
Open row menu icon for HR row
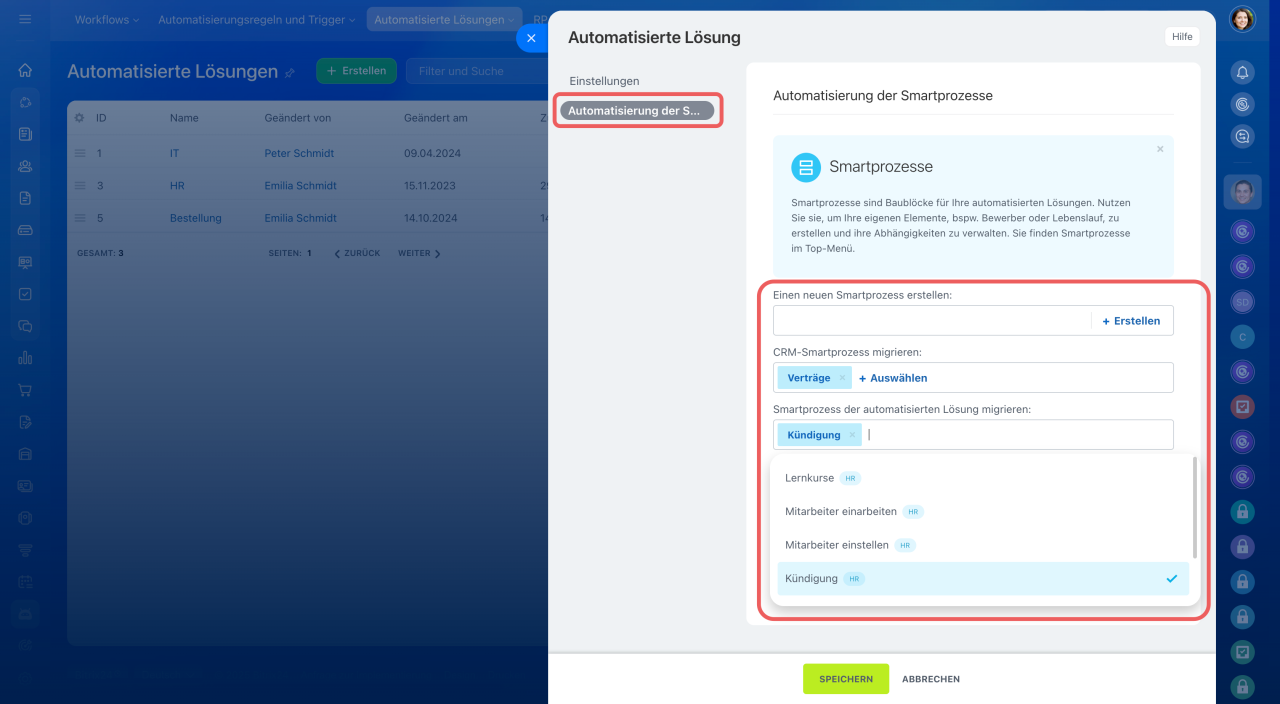click(80, 185)
